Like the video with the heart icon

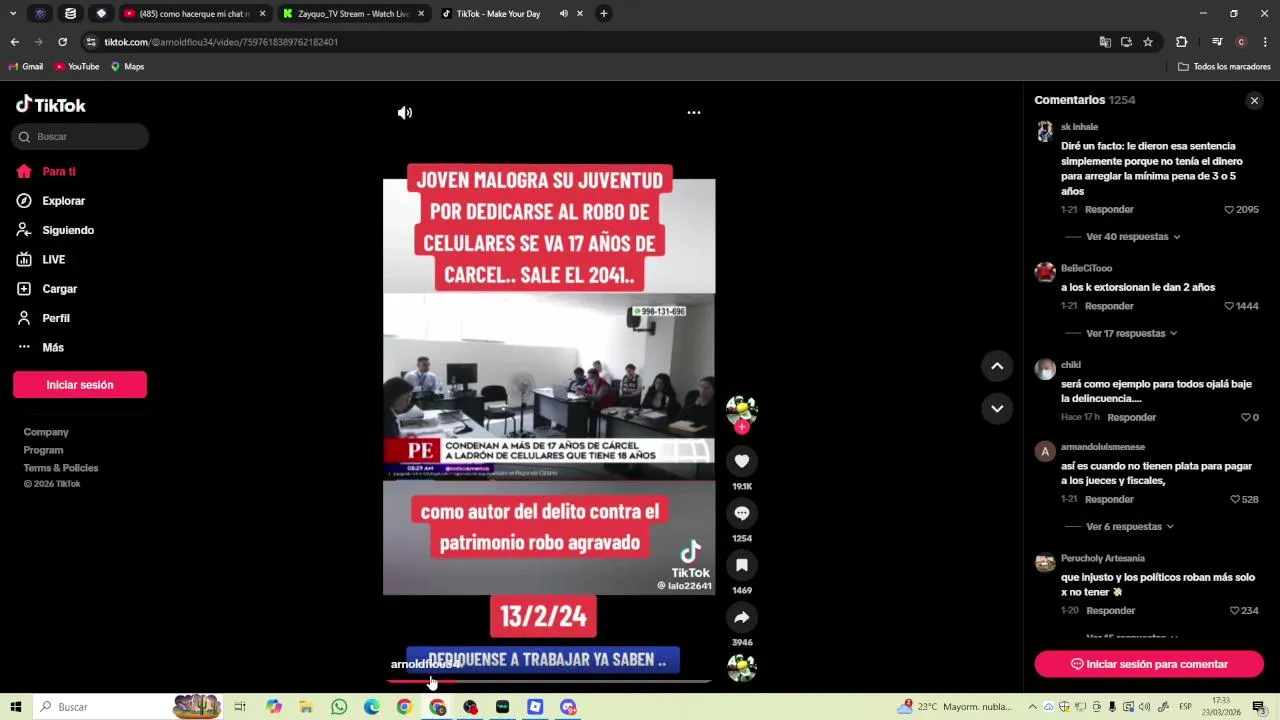click(742, 461)
